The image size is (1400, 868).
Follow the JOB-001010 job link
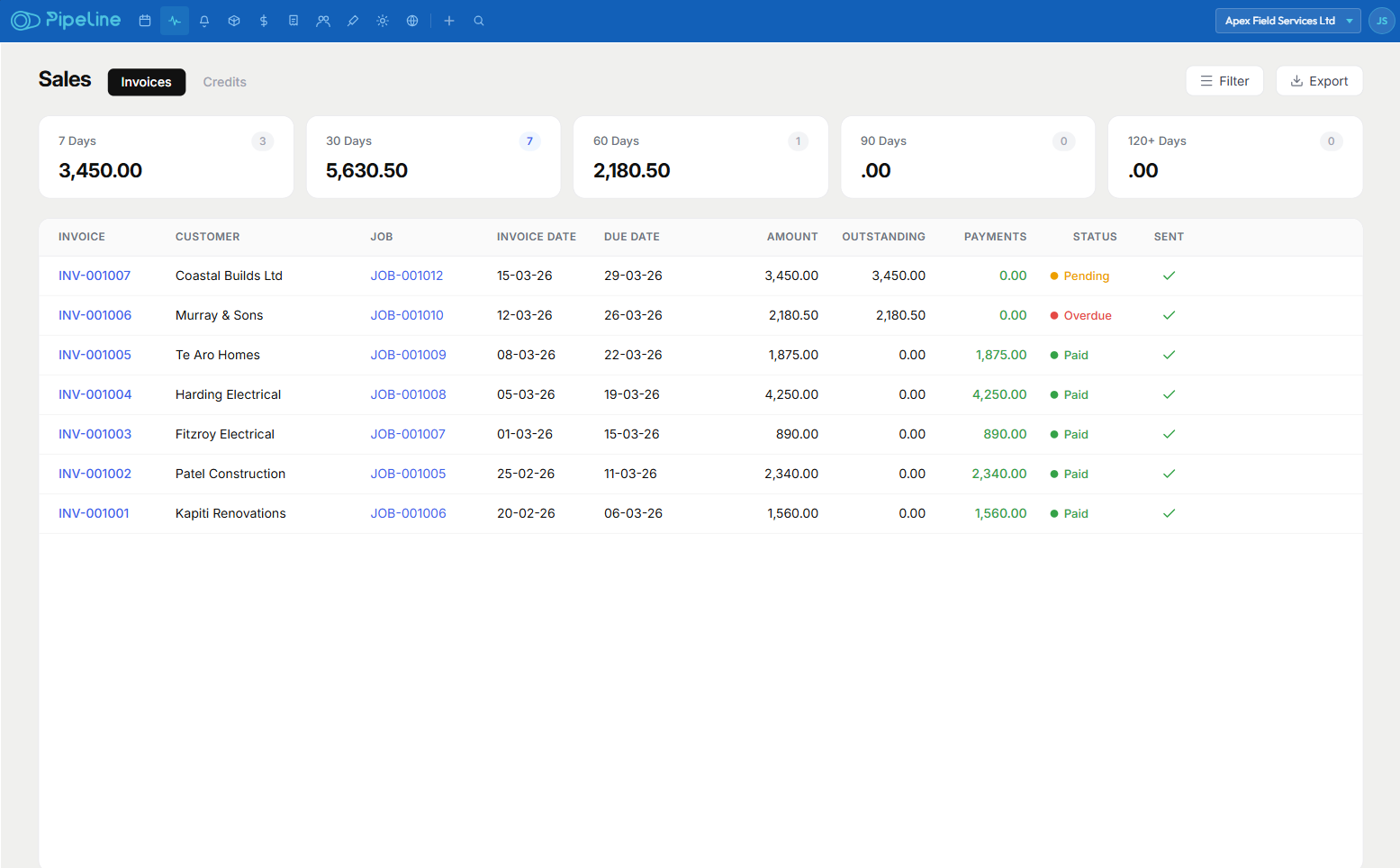click(407, 315)
